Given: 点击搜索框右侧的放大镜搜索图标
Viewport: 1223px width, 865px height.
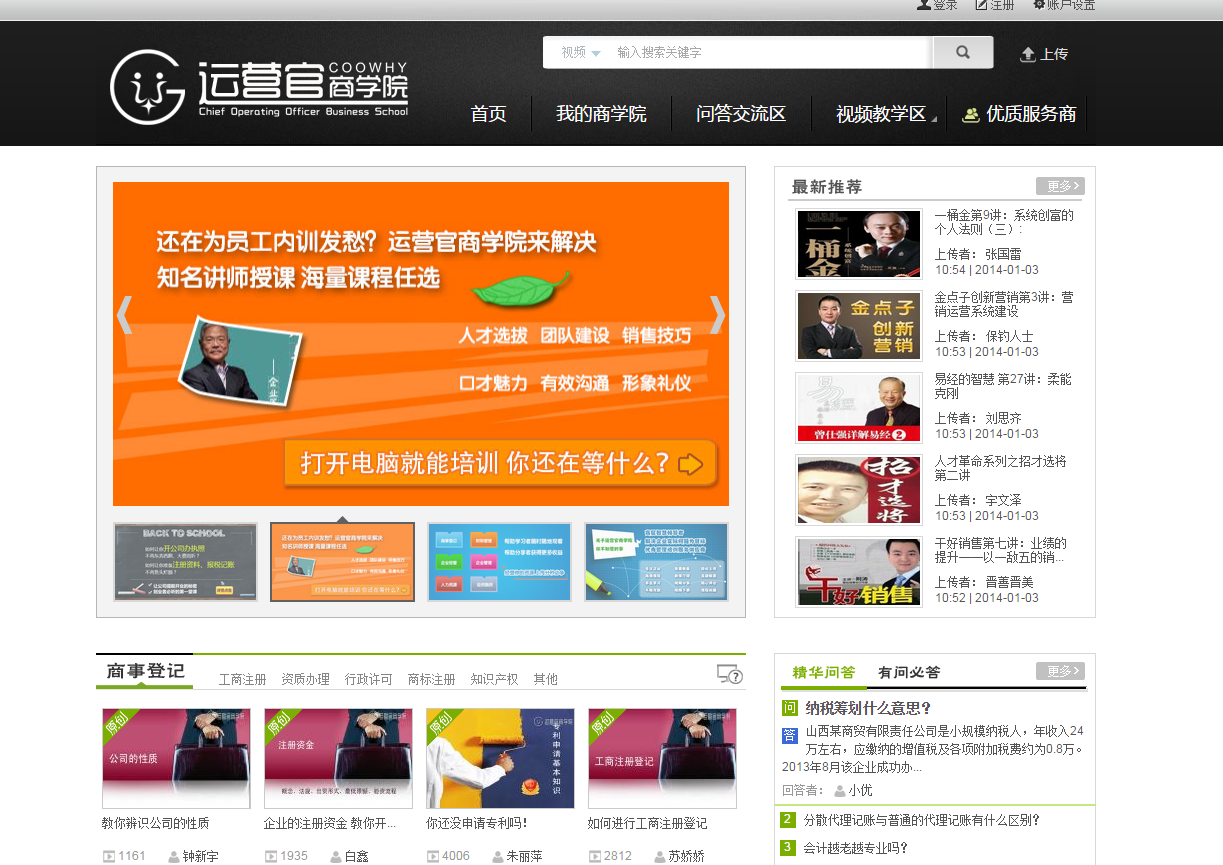Looking at the screenshot, I should (962, 52).
